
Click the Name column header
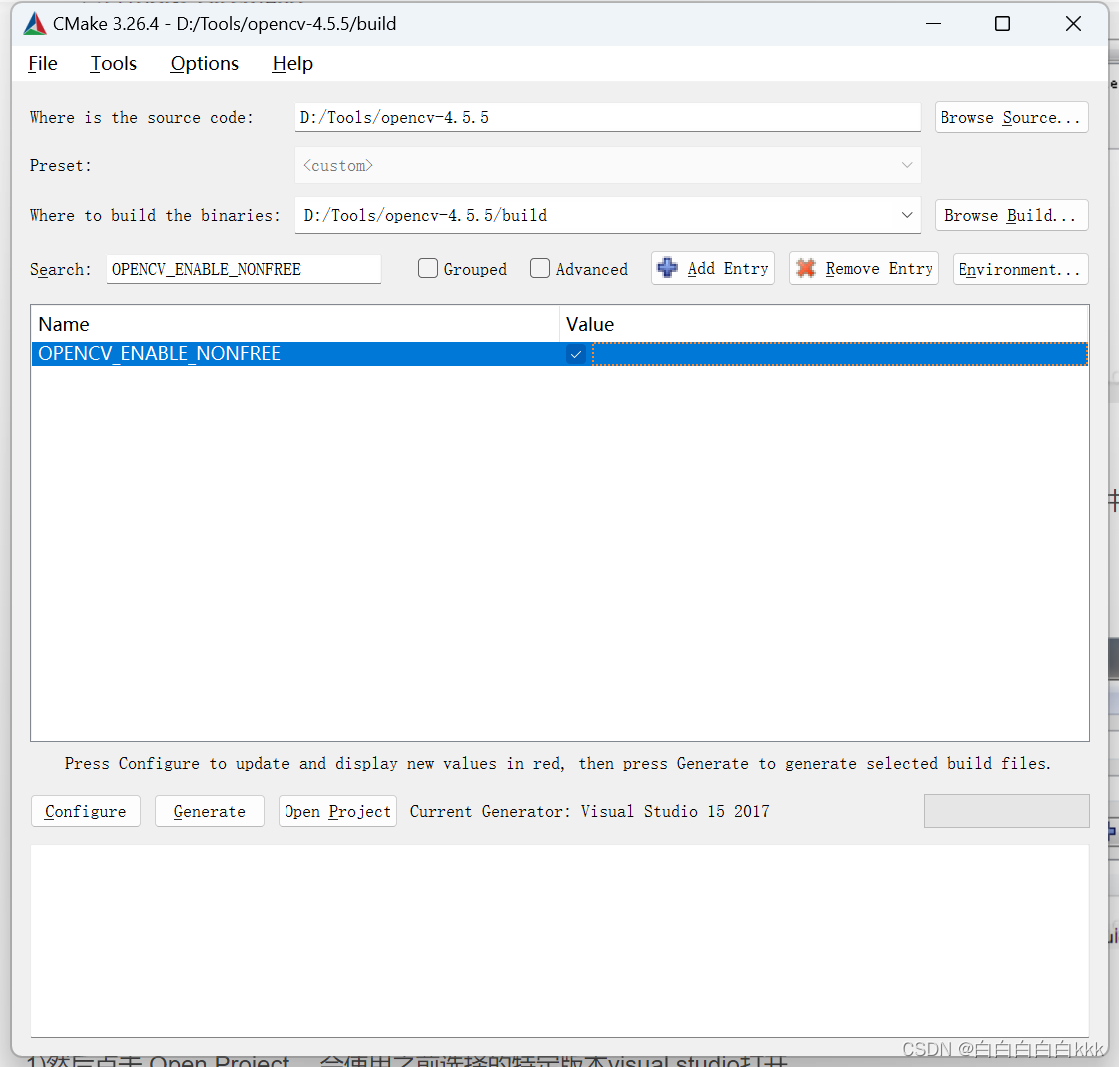pyautogui.click(x=295, y=324)
